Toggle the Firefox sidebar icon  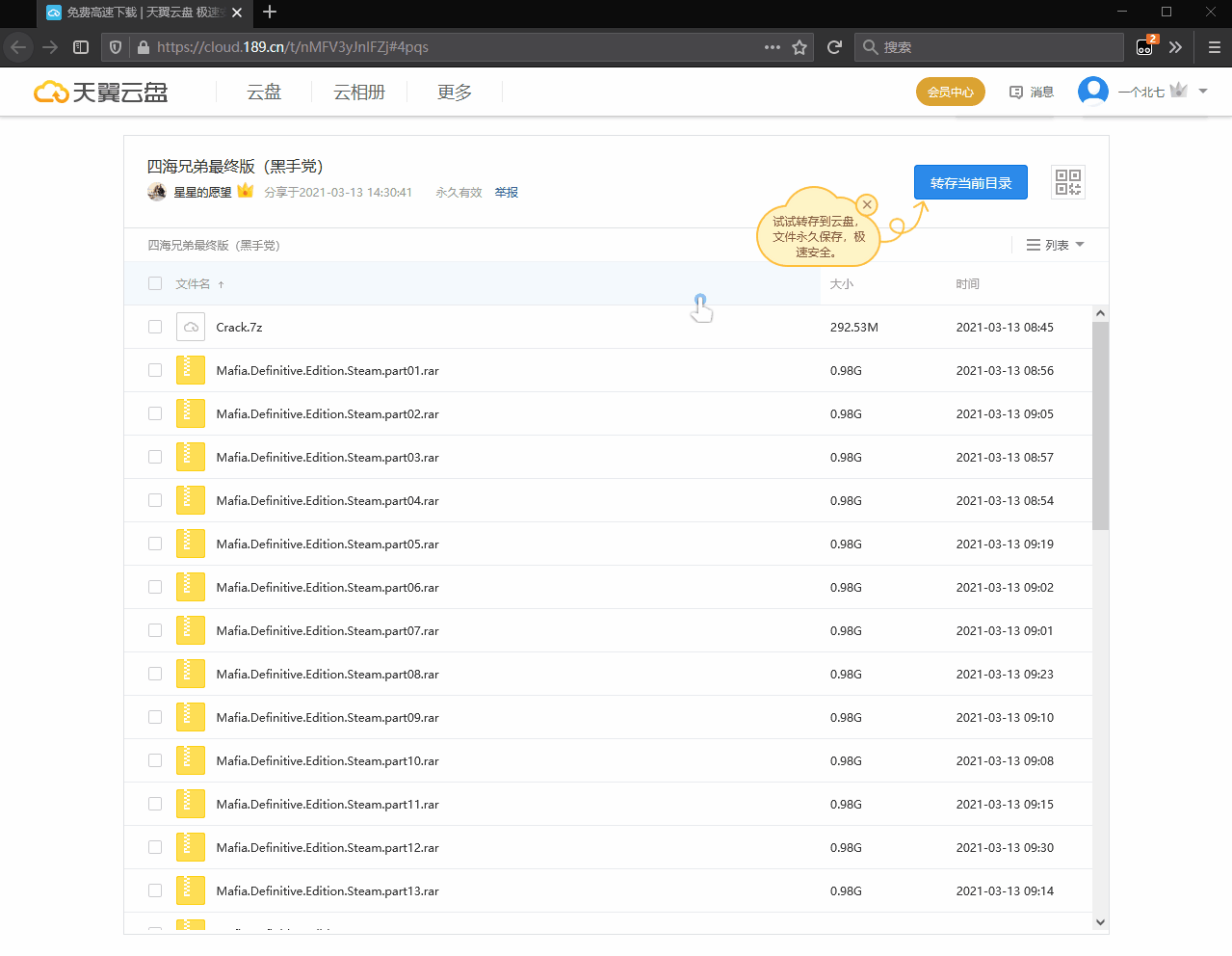tap(81, 46)
